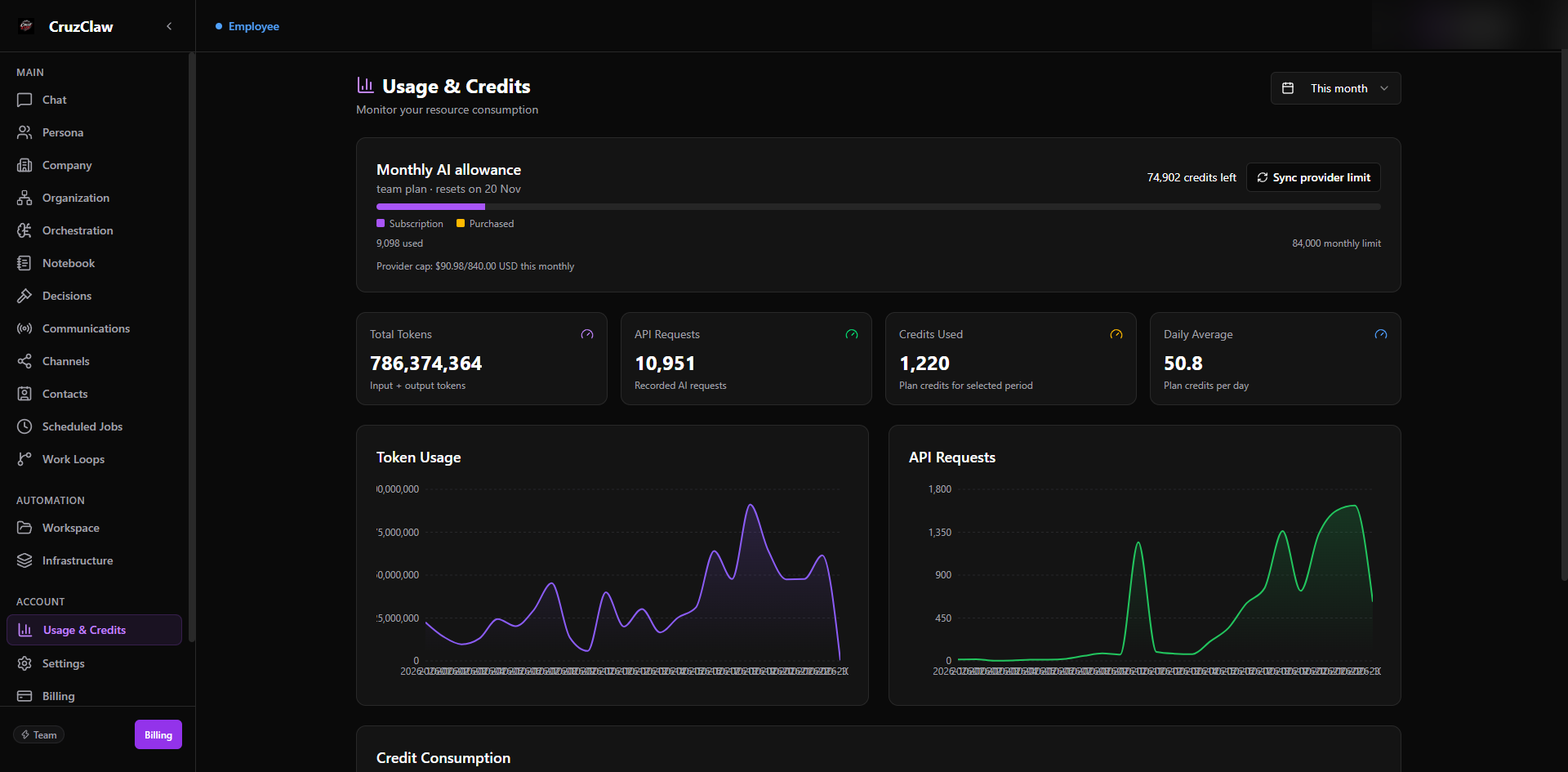The height and width of the screenshot is (772, 1568).
Task: Click the Scheduled Jobs clock icon
Action: click(24, 426)
